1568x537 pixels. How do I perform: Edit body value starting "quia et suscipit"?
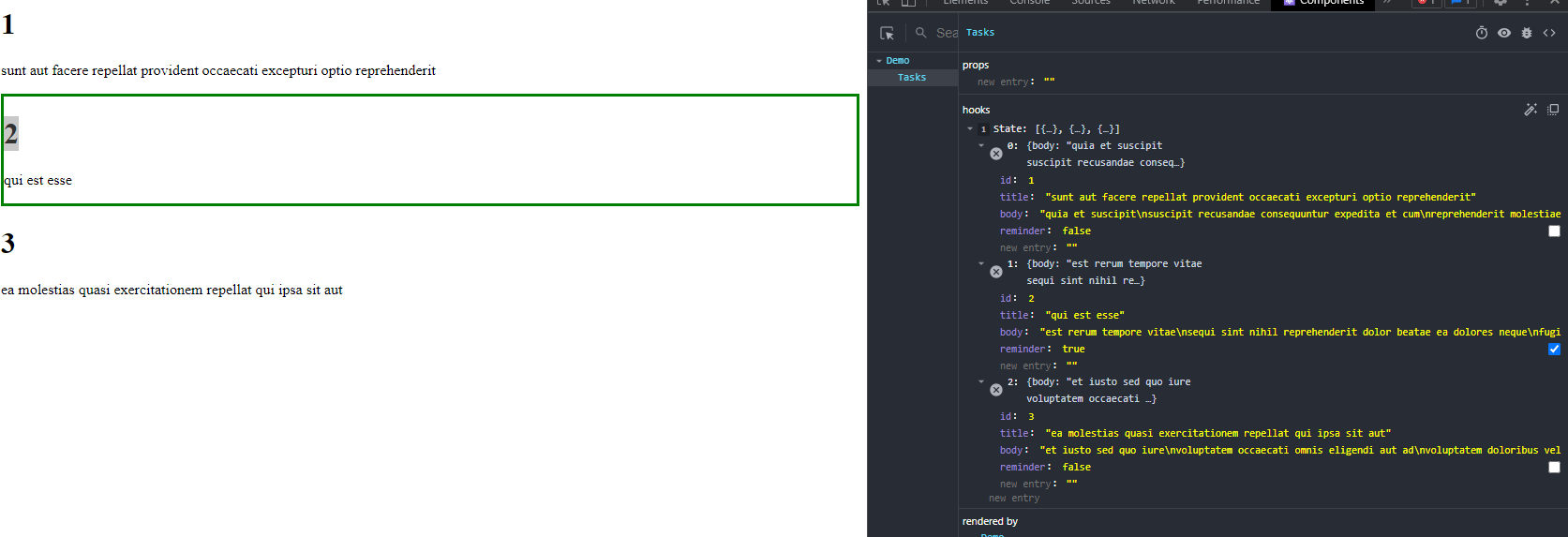1300,215
